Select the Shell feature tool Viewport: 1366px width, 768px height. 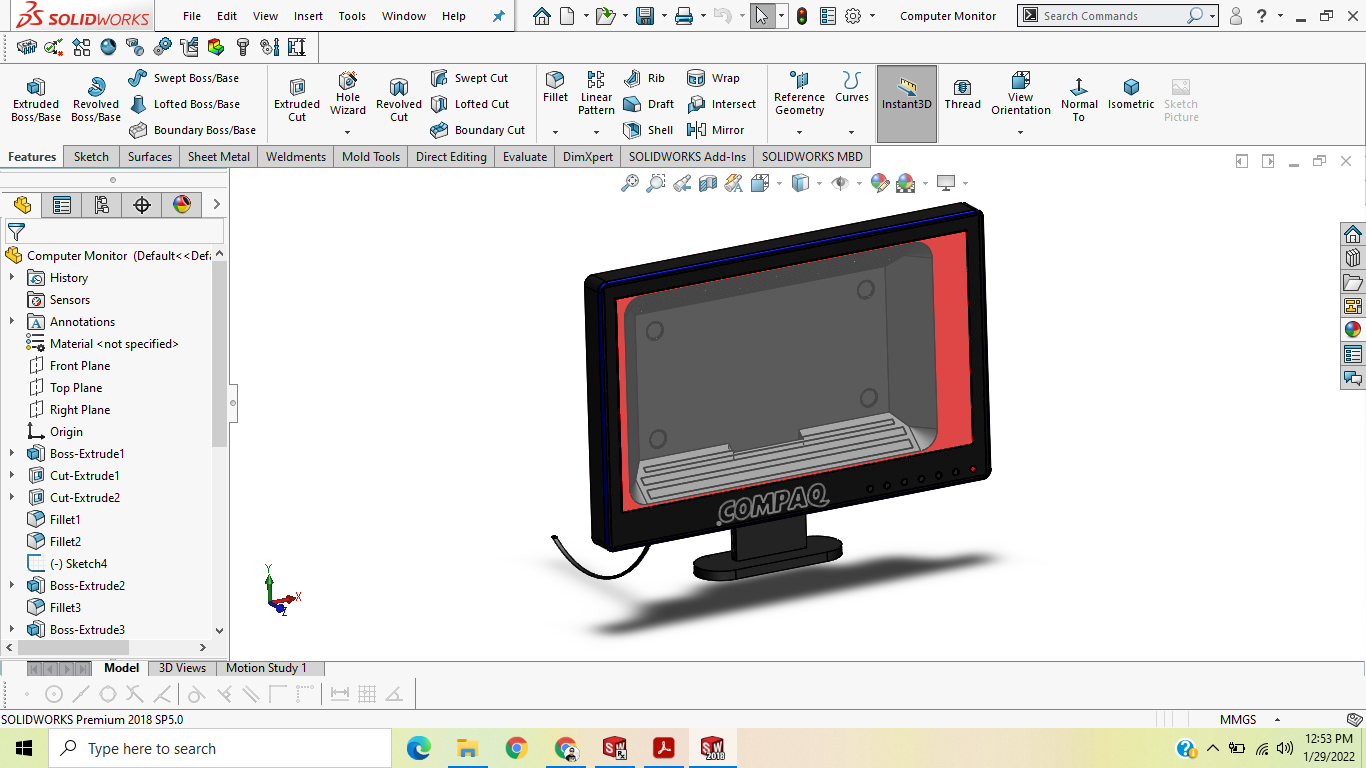click(648, 130)
